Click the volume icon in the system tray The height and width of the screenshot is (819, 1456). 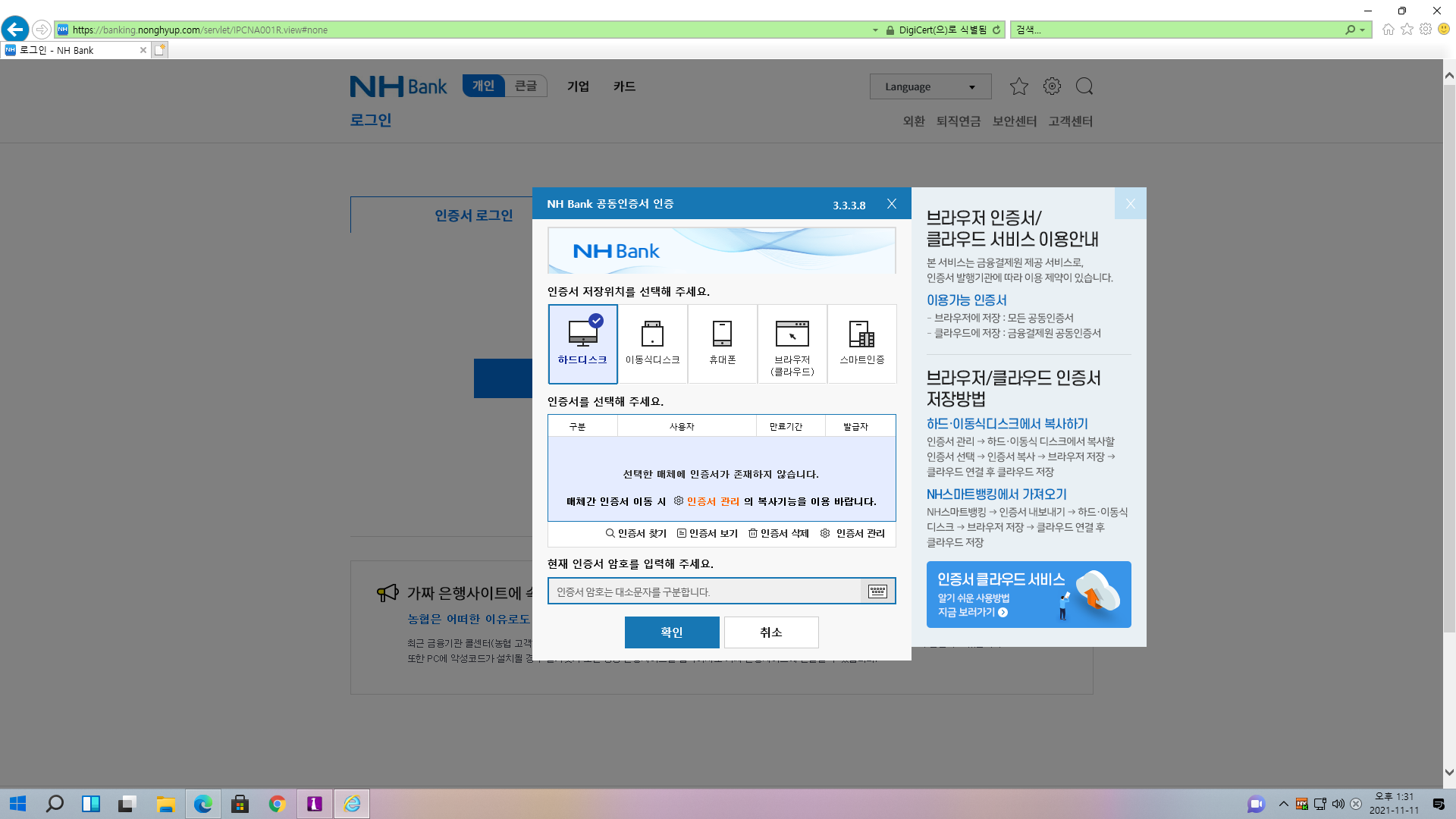(1338, 804)
